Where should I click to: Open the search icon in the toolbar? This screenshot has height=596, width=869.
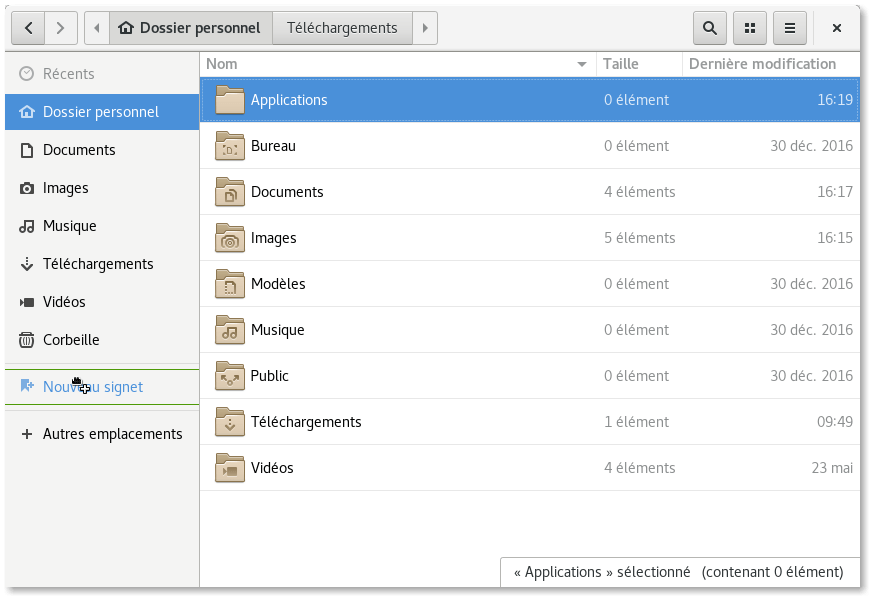pyautogui.click(x=710, y=28)
